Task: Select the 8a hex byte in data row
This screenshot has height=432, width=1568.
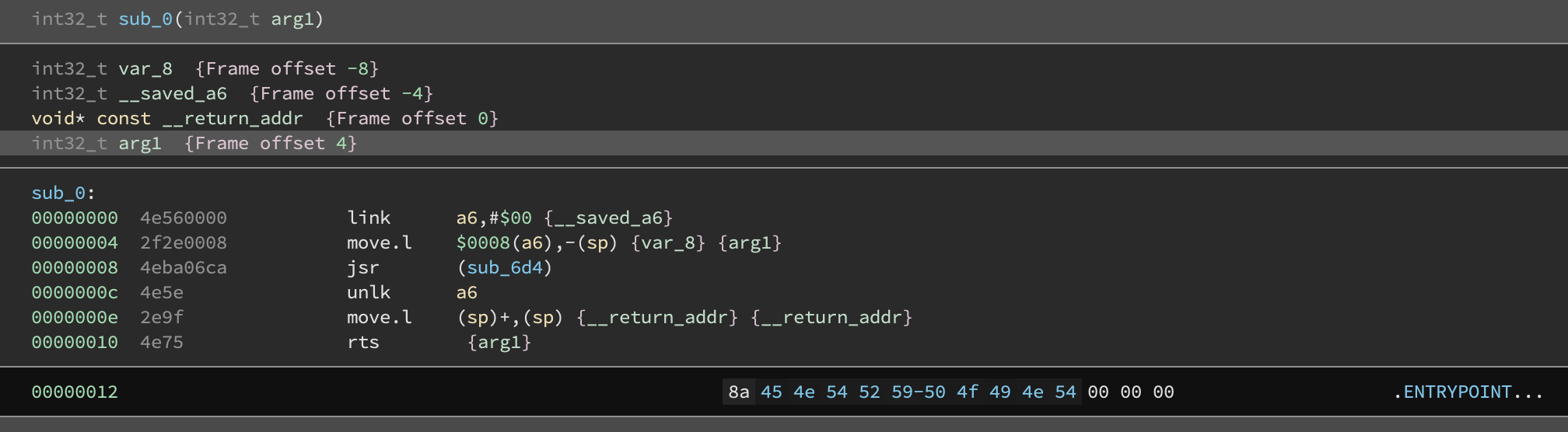Action: pos(738,392)
